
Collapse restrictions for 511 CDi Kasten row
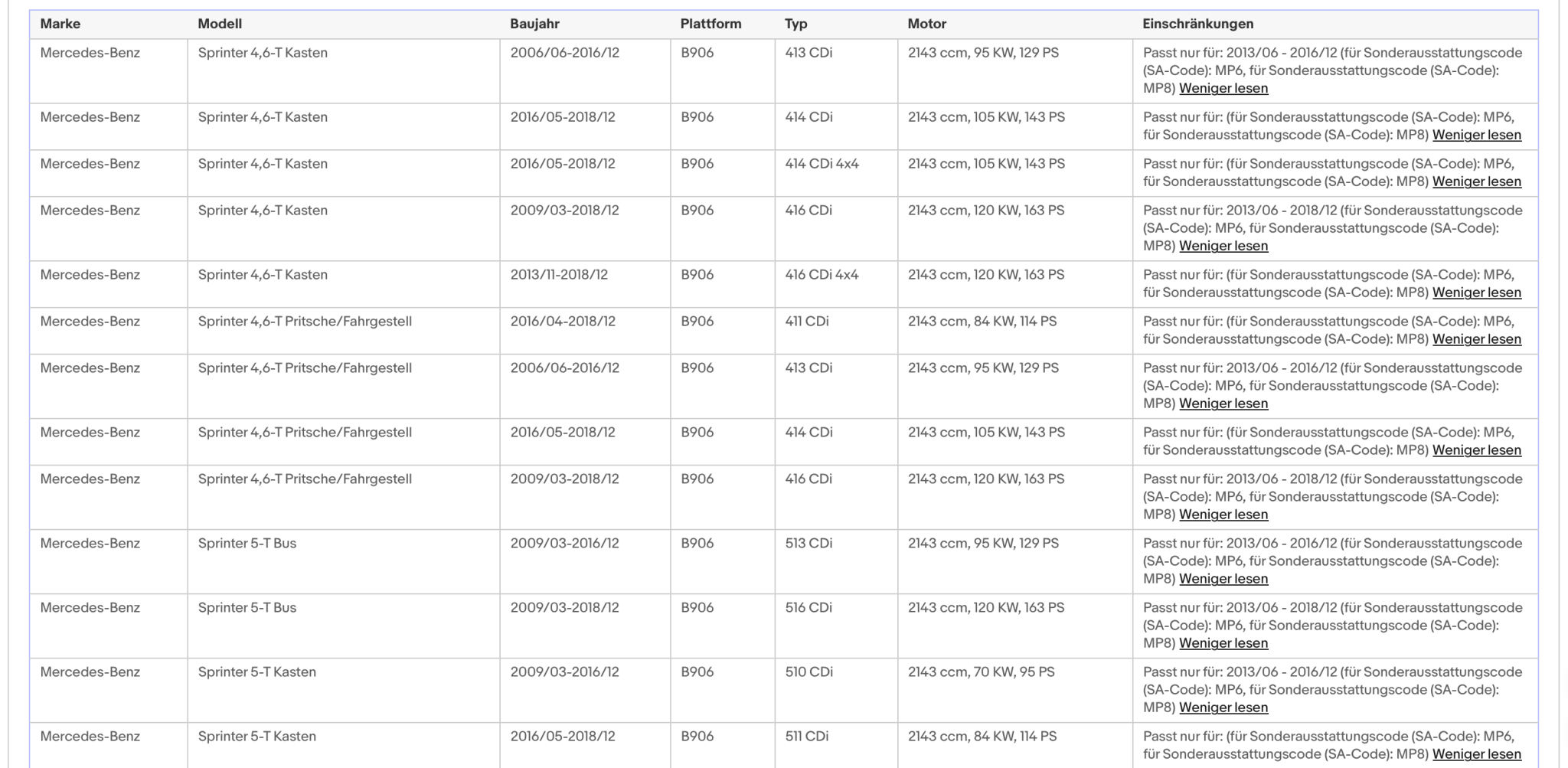tap(1477, 754)
